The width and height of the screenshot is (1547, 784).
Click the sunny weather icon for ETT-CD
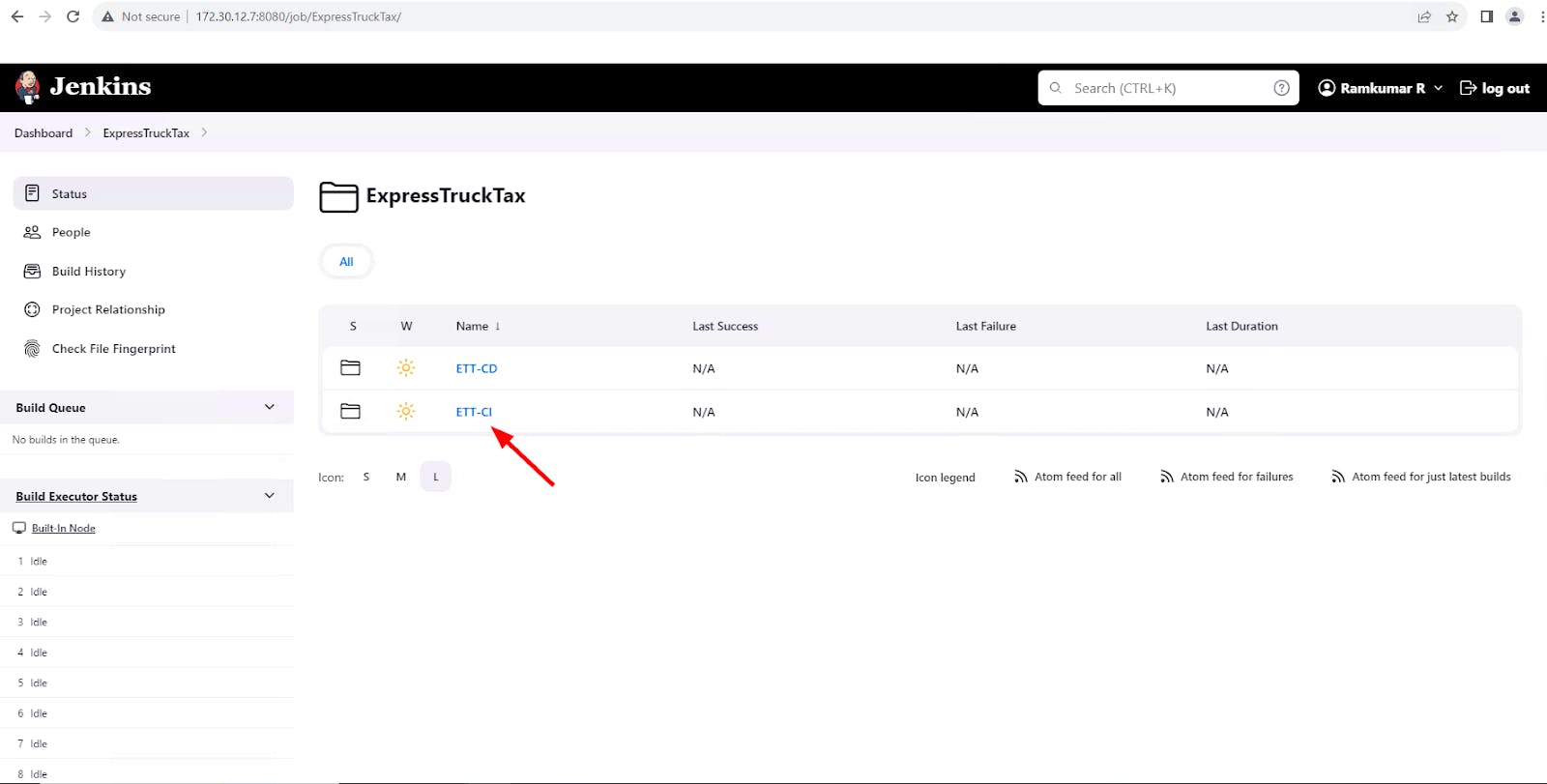[x=406, y=368]
